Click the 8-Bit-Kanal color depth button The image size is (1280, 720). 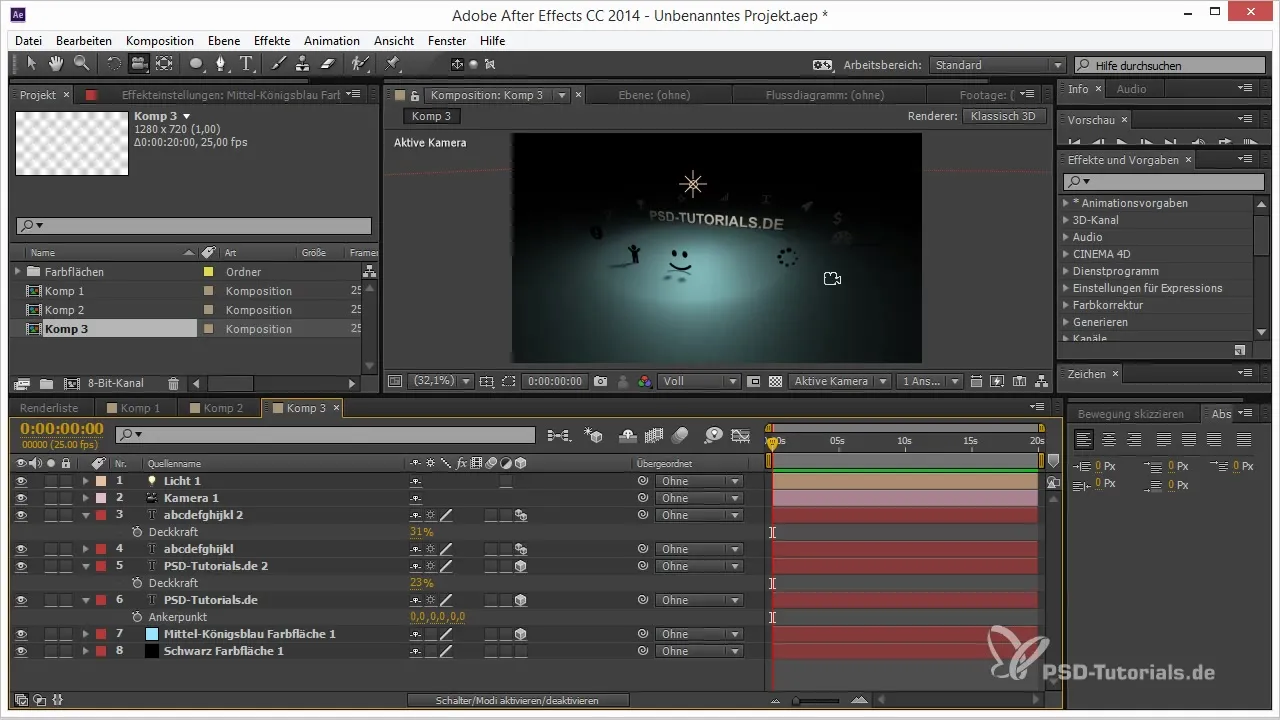116,383
